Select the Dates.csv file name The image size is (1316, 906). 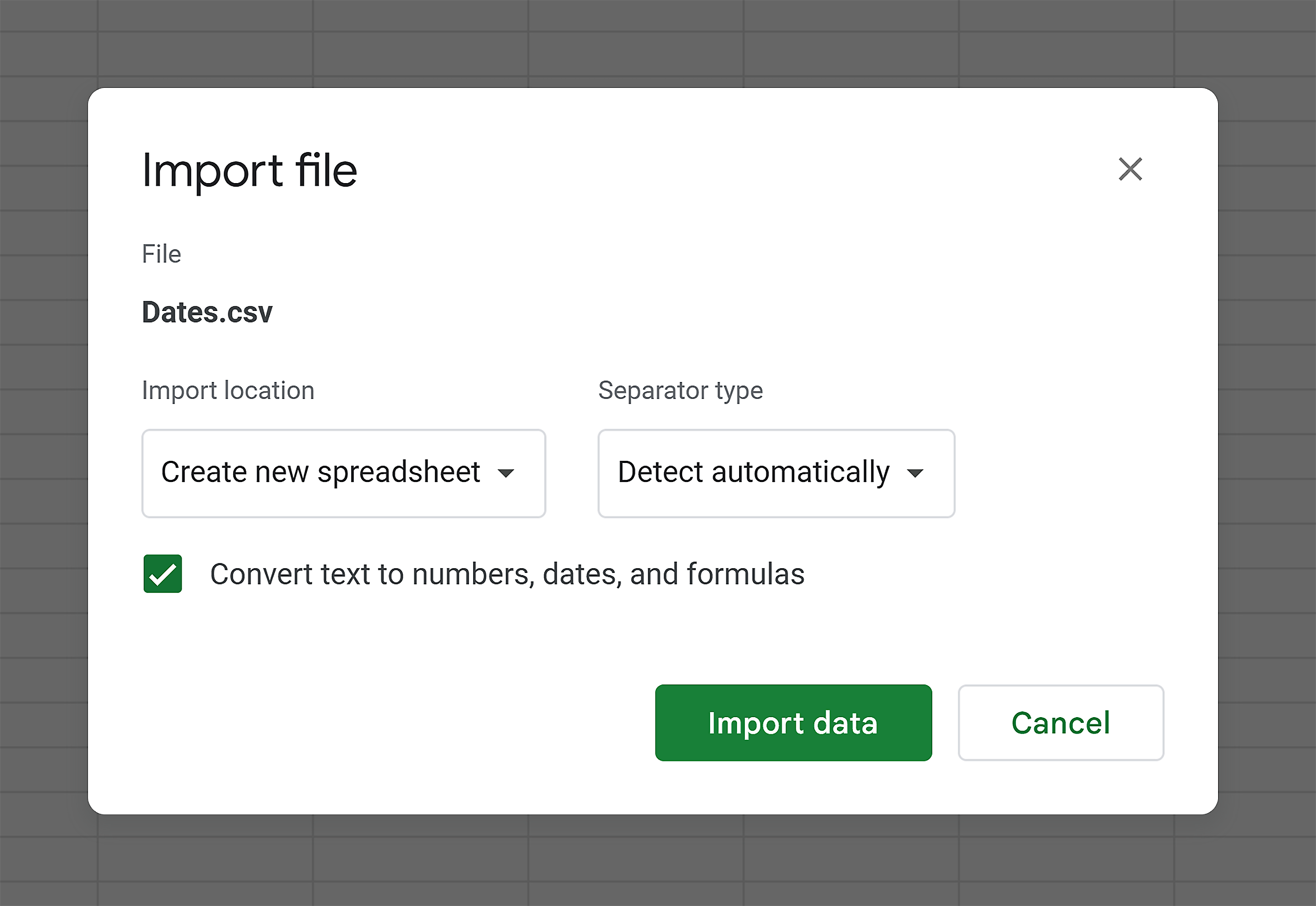[207, 311]
